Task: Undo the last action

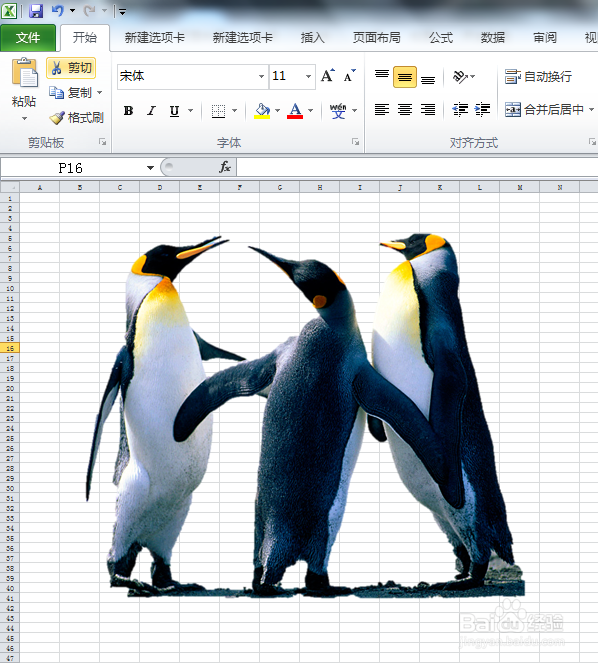Action: click(57, 11)
